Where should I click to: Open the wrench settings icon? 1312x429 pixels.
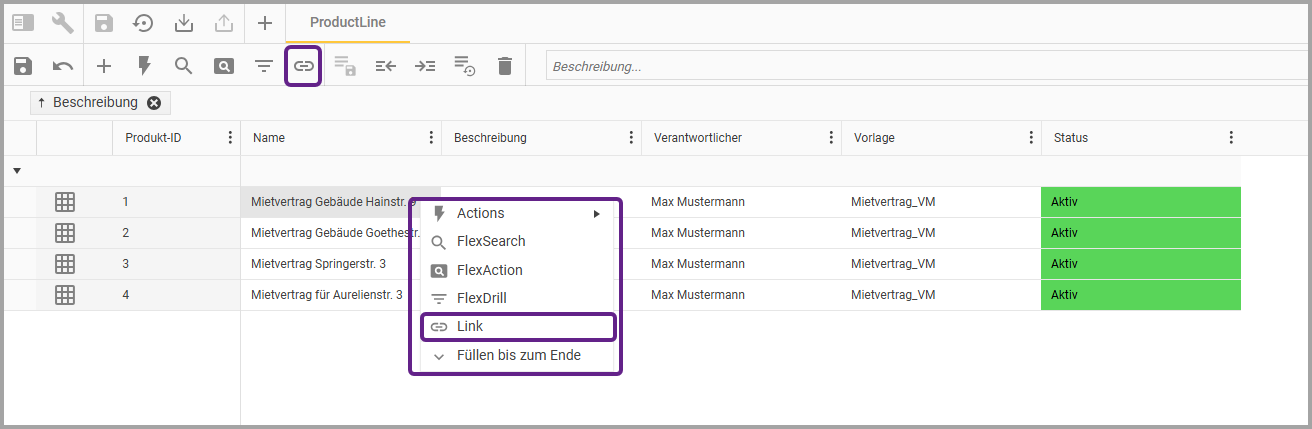pyautogui.click(x=62, y=22)
